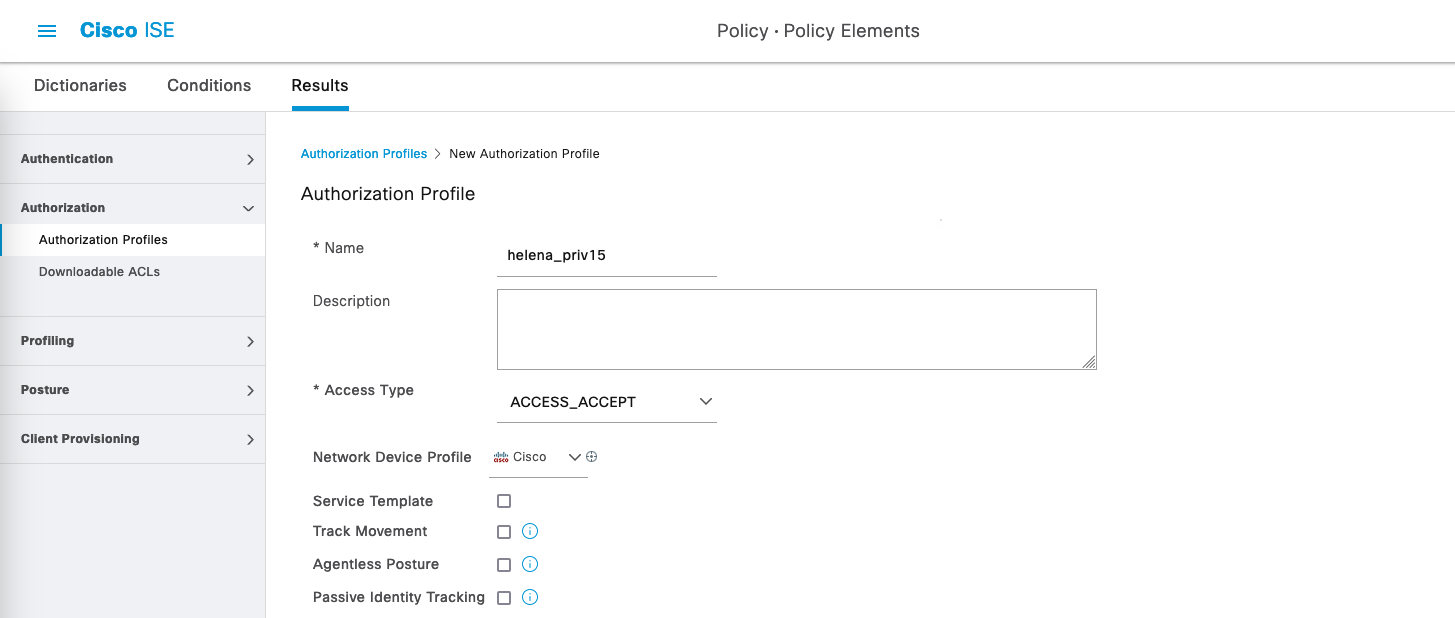Open the Access Type dropdown

(x=606, y=402)
